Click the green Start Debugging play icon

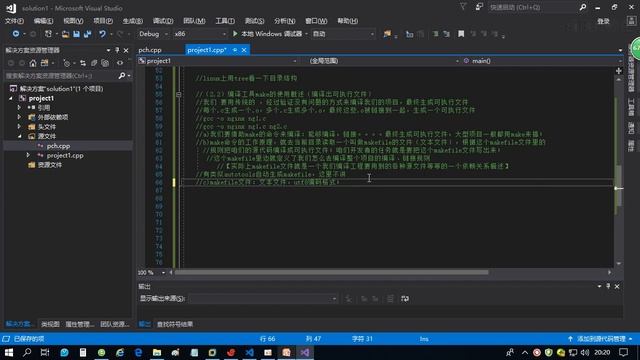pyautogui.click(x=235, y=34)
